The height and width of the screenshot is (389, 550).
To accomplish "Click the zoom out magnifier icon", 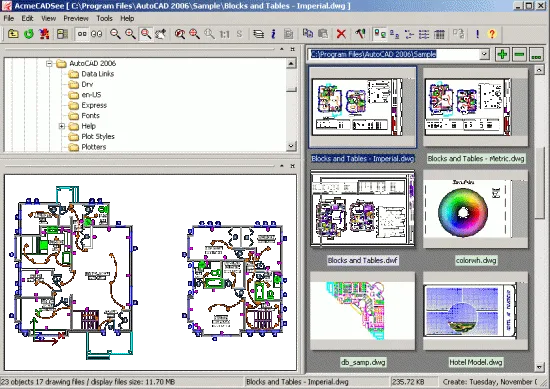I will [x=115, y=34].
